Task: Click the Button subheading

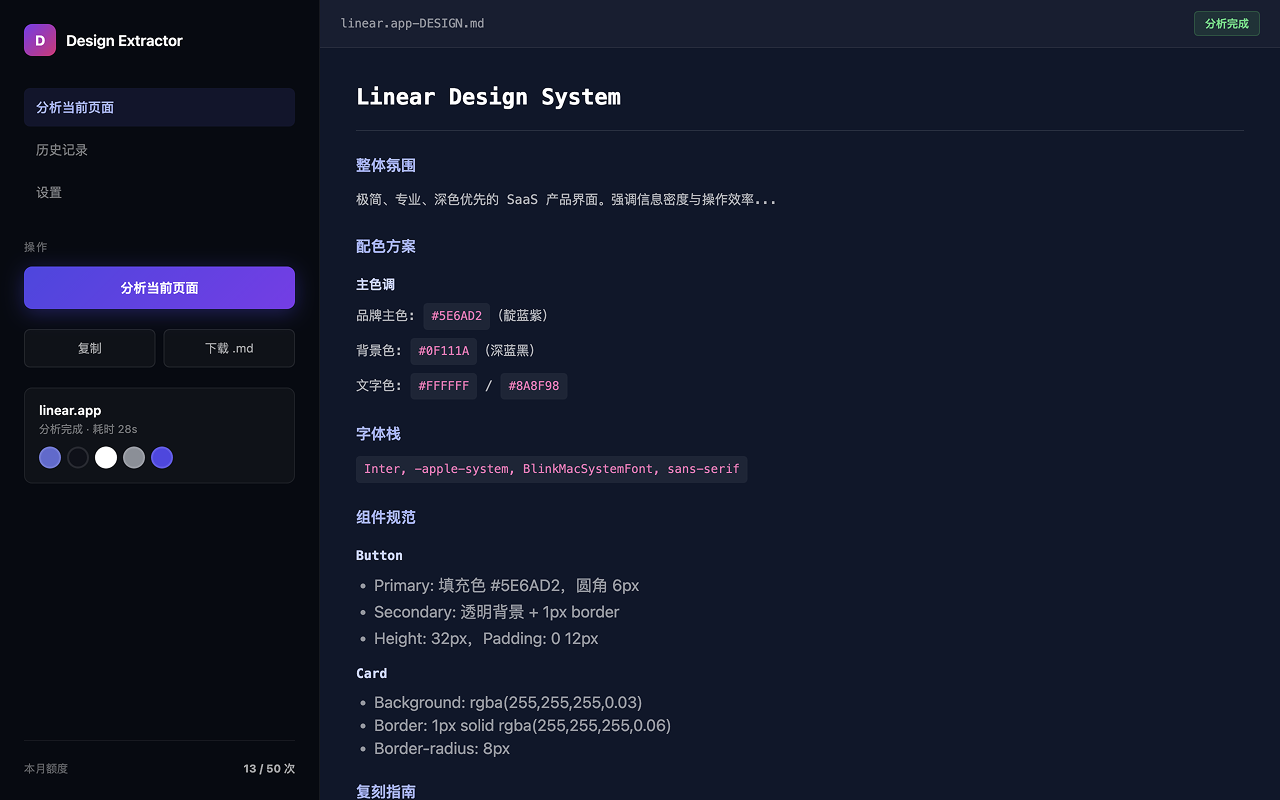Action: tap(379, 555)
